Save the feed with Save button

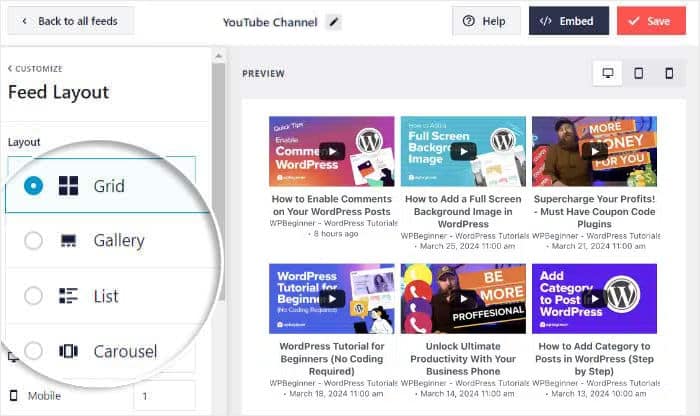pos(651,21)
